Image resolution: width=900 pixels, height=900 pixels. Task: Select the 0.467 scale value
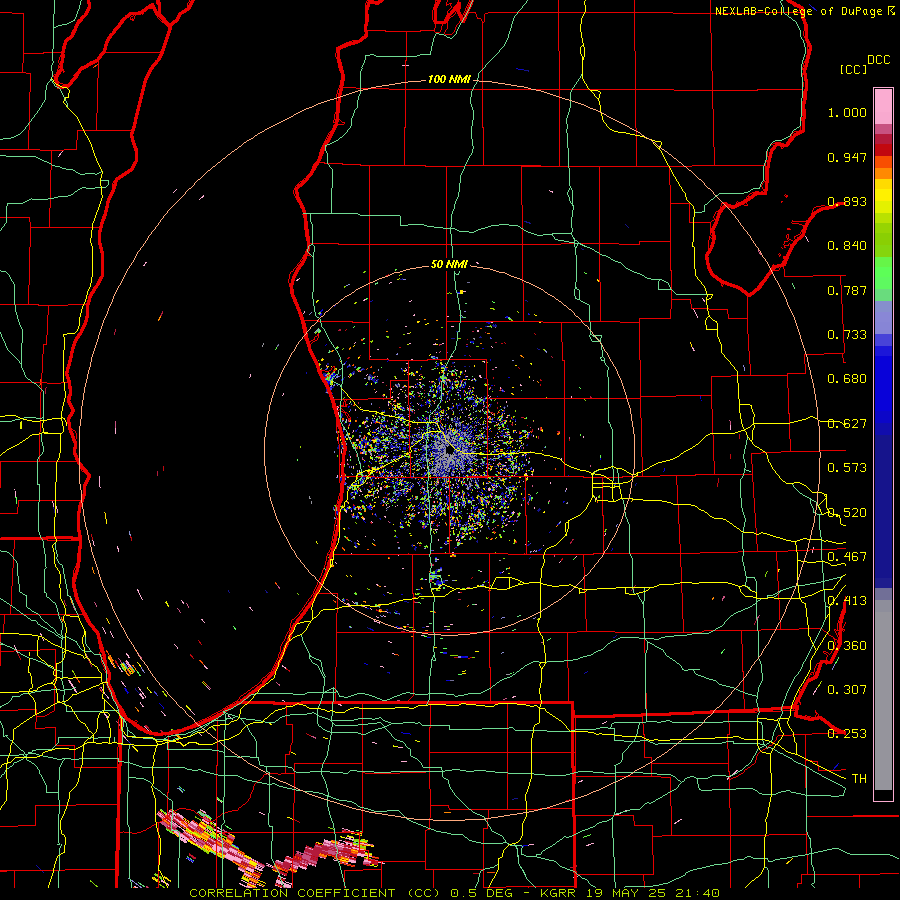point(847,557)
